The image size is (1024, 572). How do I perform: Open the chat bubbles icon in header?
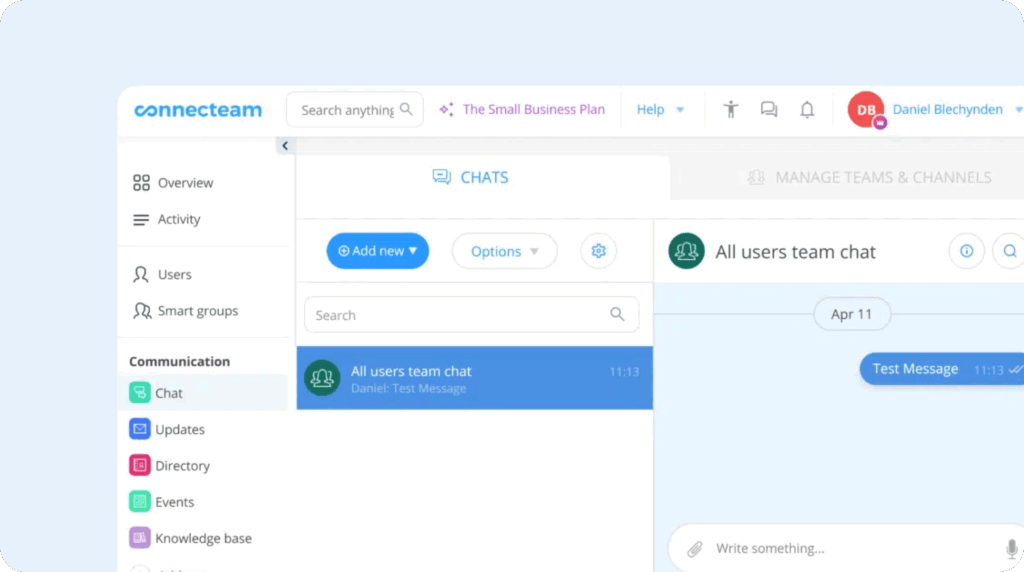tap(769, 109)
